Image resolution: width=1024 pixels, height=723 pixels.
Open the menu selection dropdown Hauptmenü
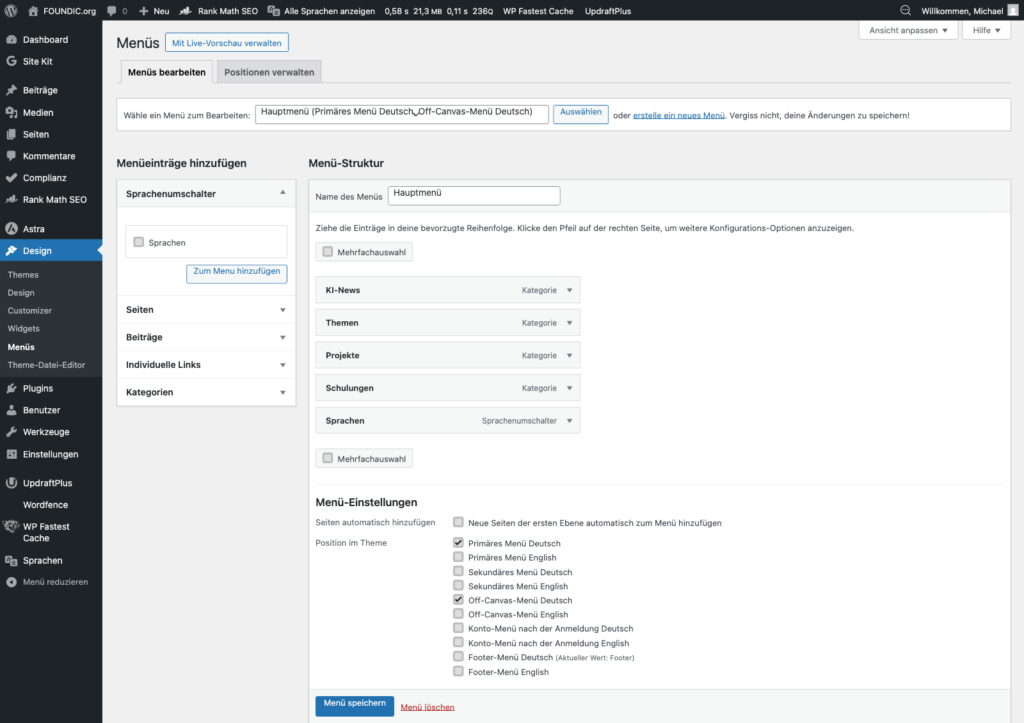(402, 114)
